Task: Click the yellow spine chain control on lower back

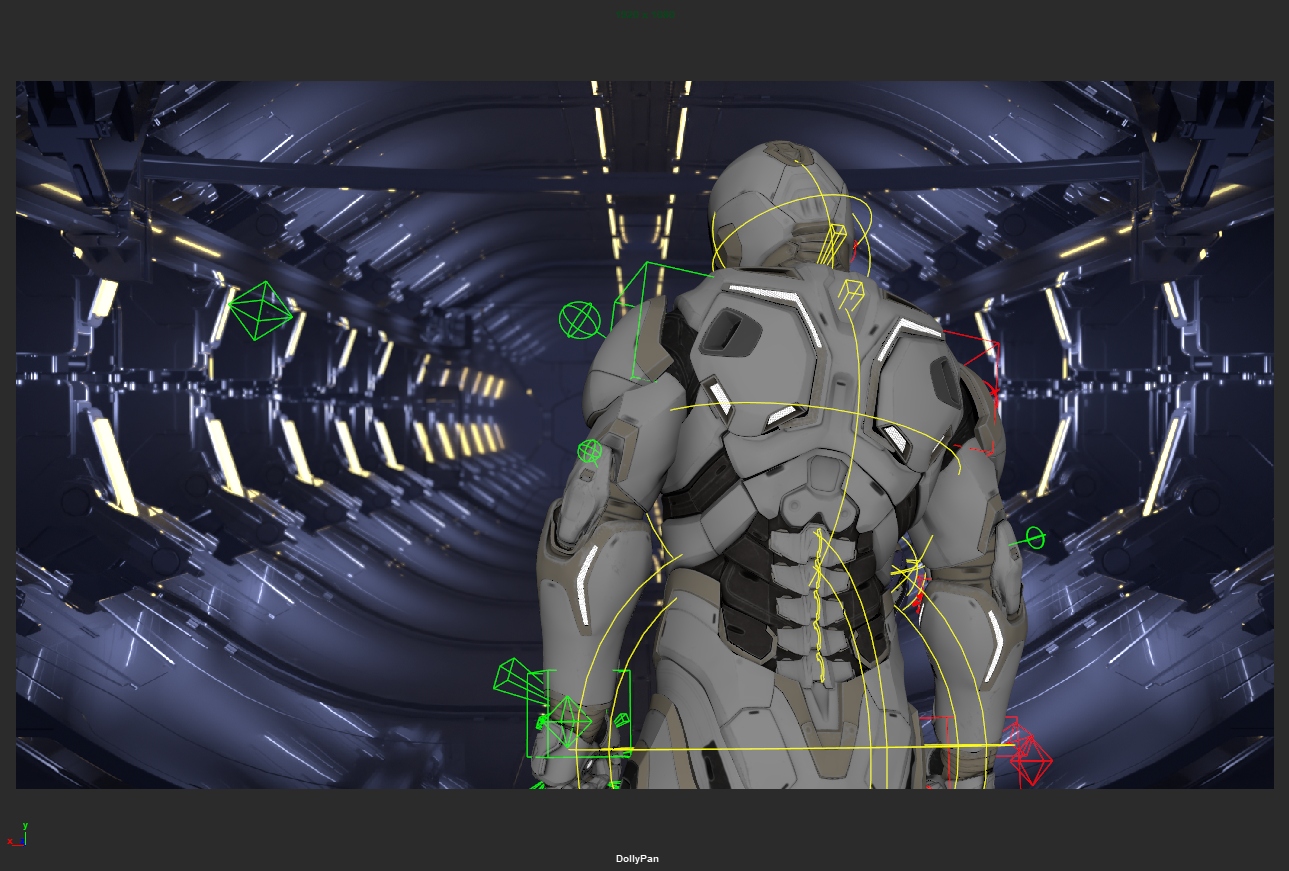Action: click(x=820, y=600)
